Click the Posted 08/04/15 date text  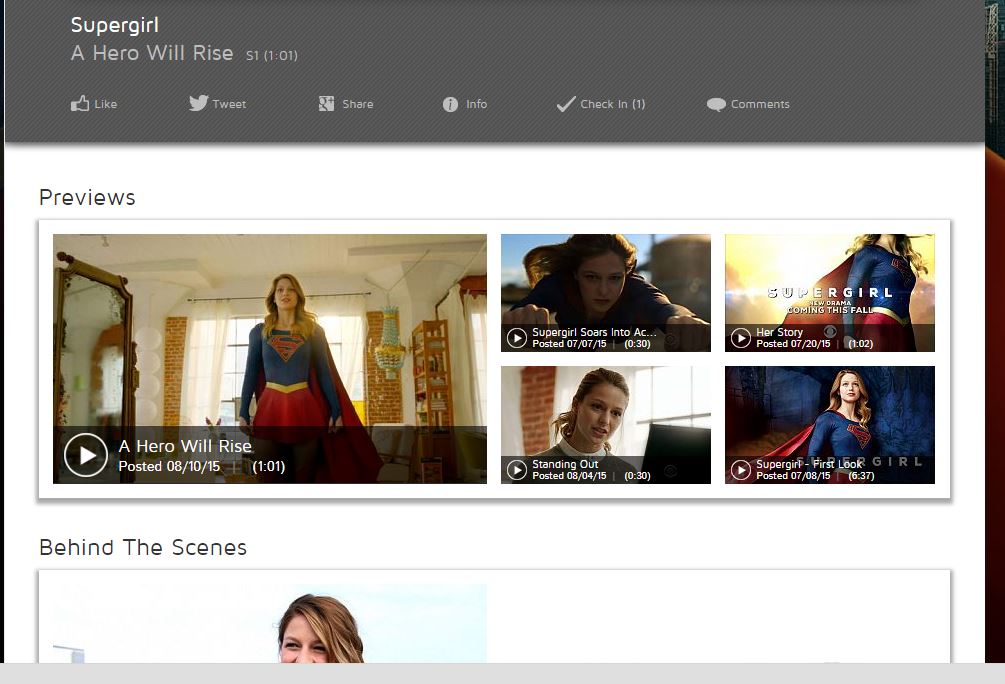(569, 476)
